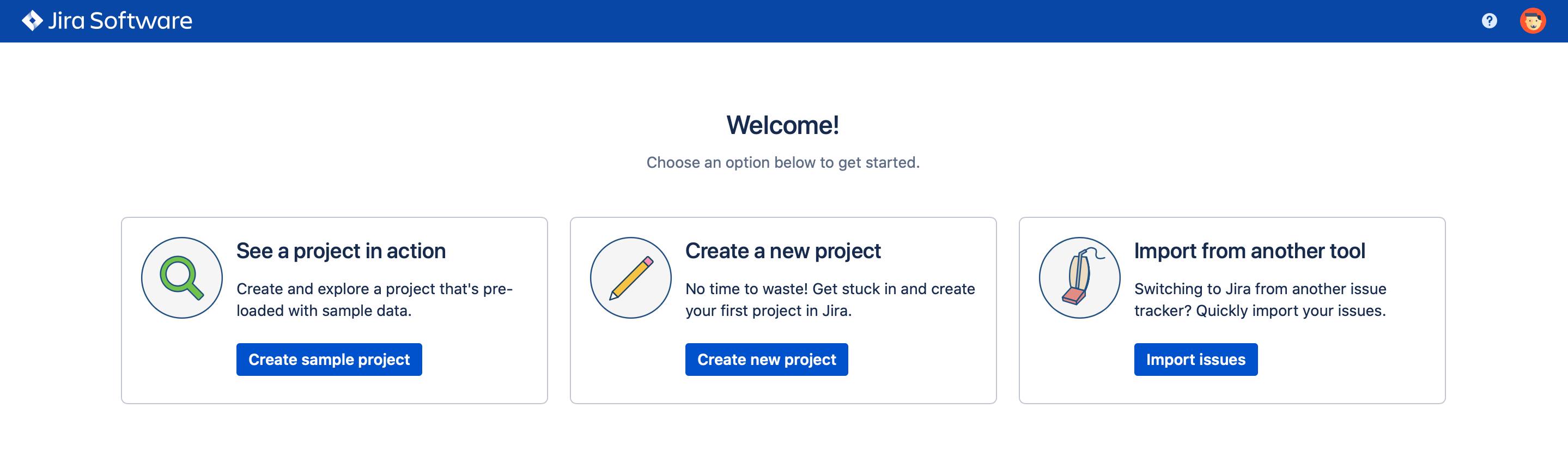Image resolution: width=1568 pixels, height=475 pixels.
Task: Open the user profile avatar menu
Action: (x=1532, y=21)
